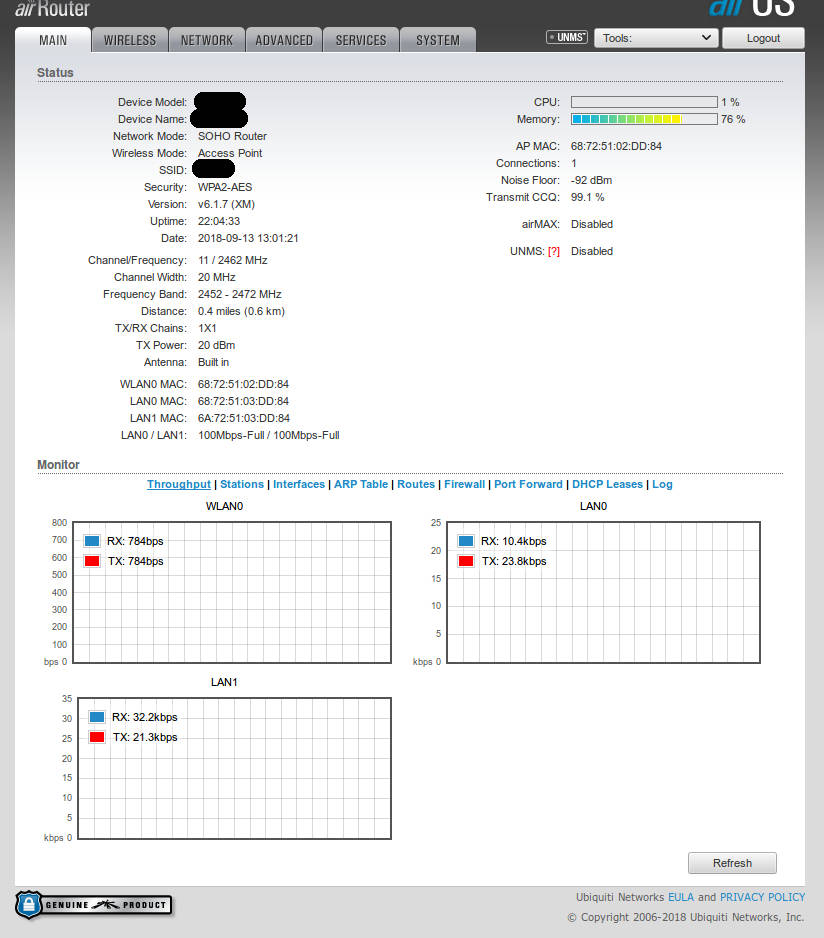
Task: Click the TX/RX Chains value 1X1
Action: pyautogui.click(x=207, y=328)
